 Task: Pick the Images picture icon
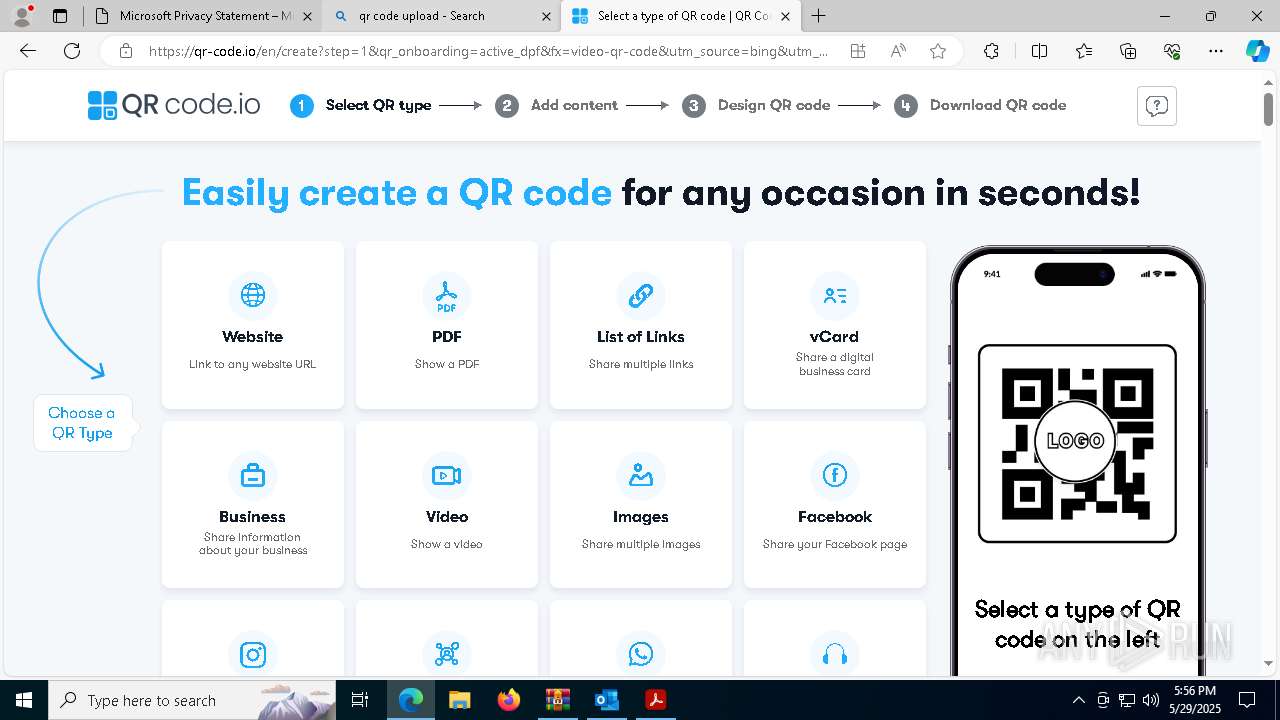tap(641, 475)
